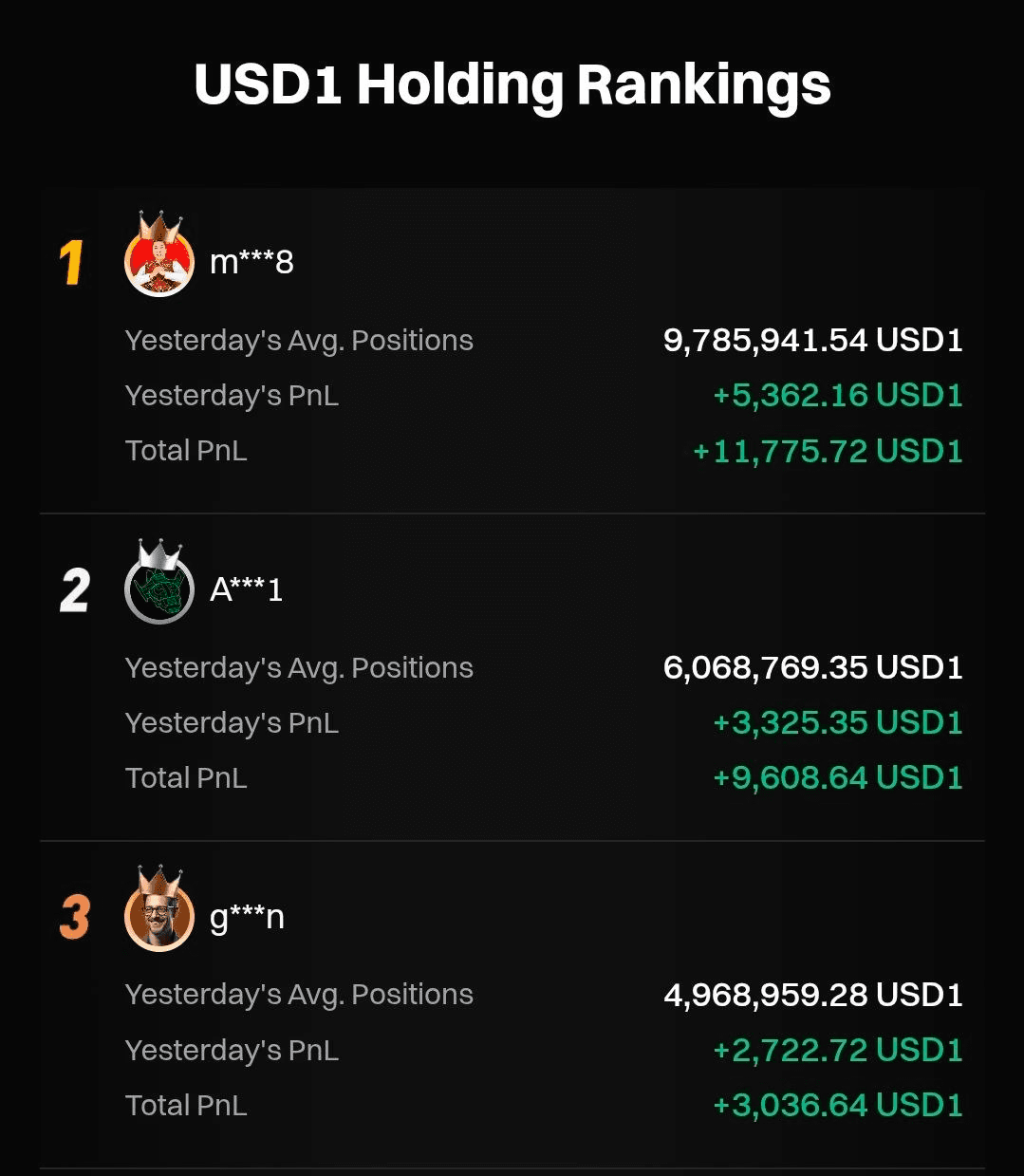The height and width of the screenshot is (1176, 1024).
Task: Select the gold rank 1 badge
Action: pyautogui.click(x=72, y=262)
